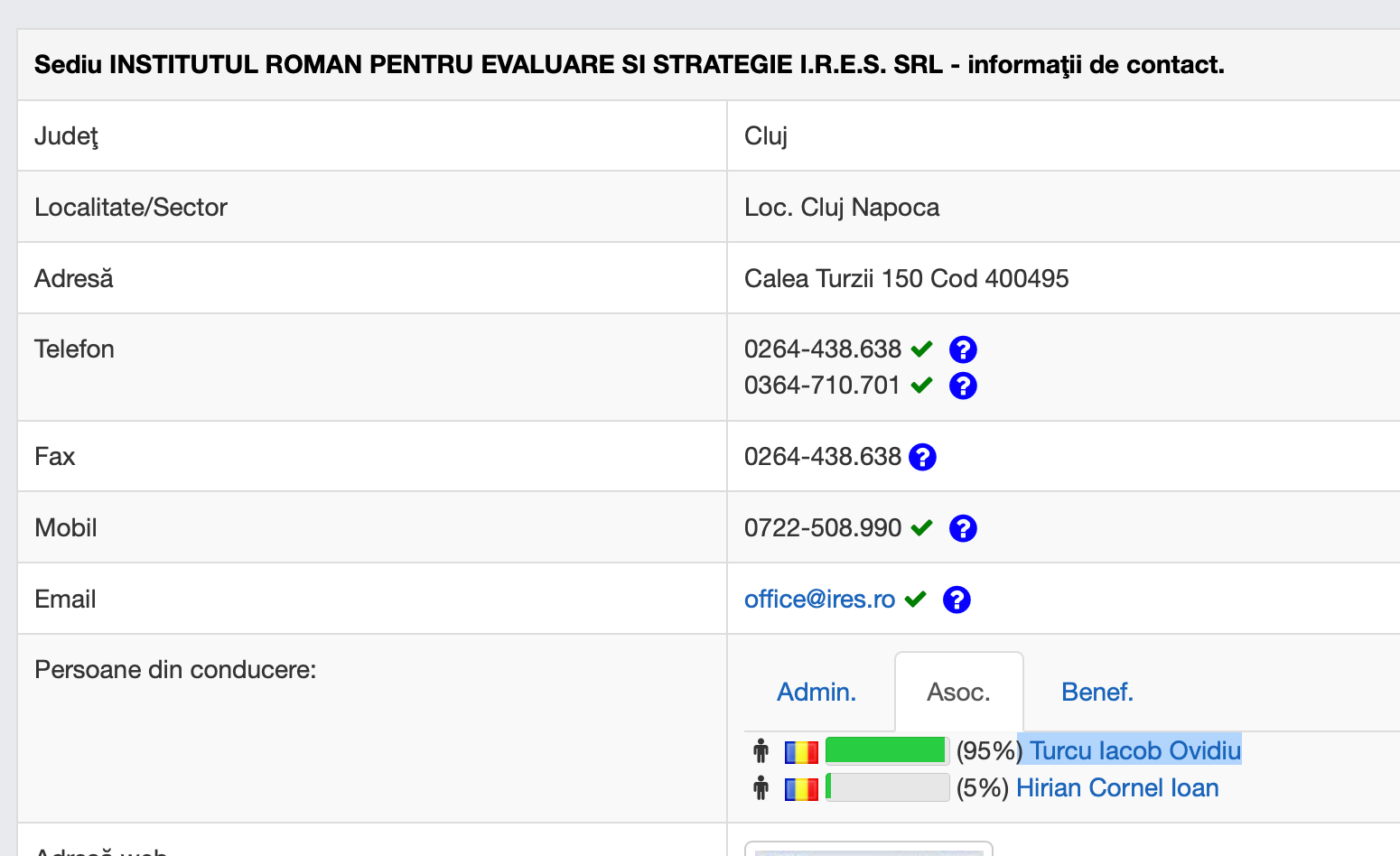Click the fax number 0264-438.638
The width and height of the screenshot is (1400, 856).
(x=823, y=457)
